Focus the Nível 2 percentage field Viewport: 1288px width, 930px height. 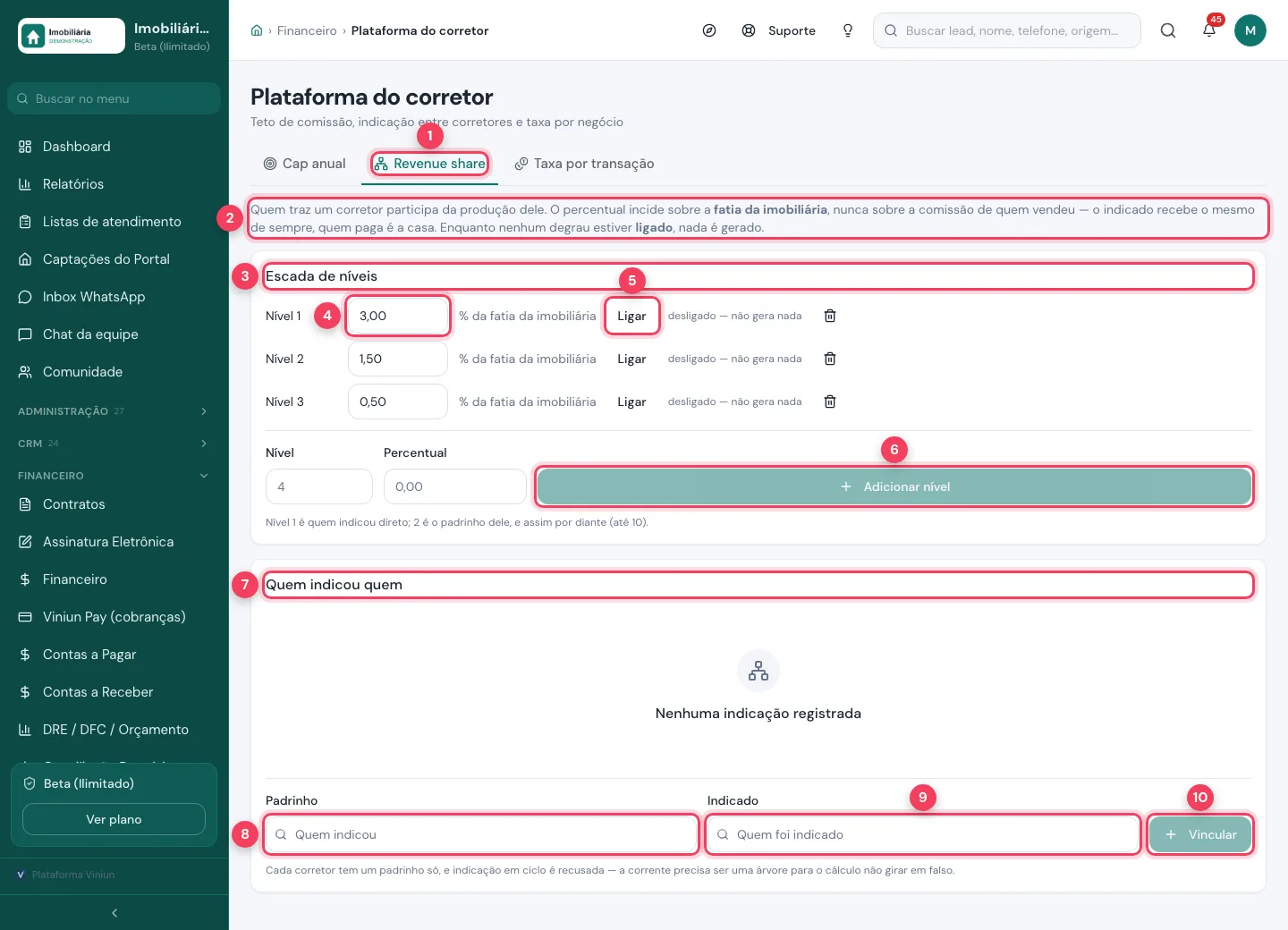[398, 359]
